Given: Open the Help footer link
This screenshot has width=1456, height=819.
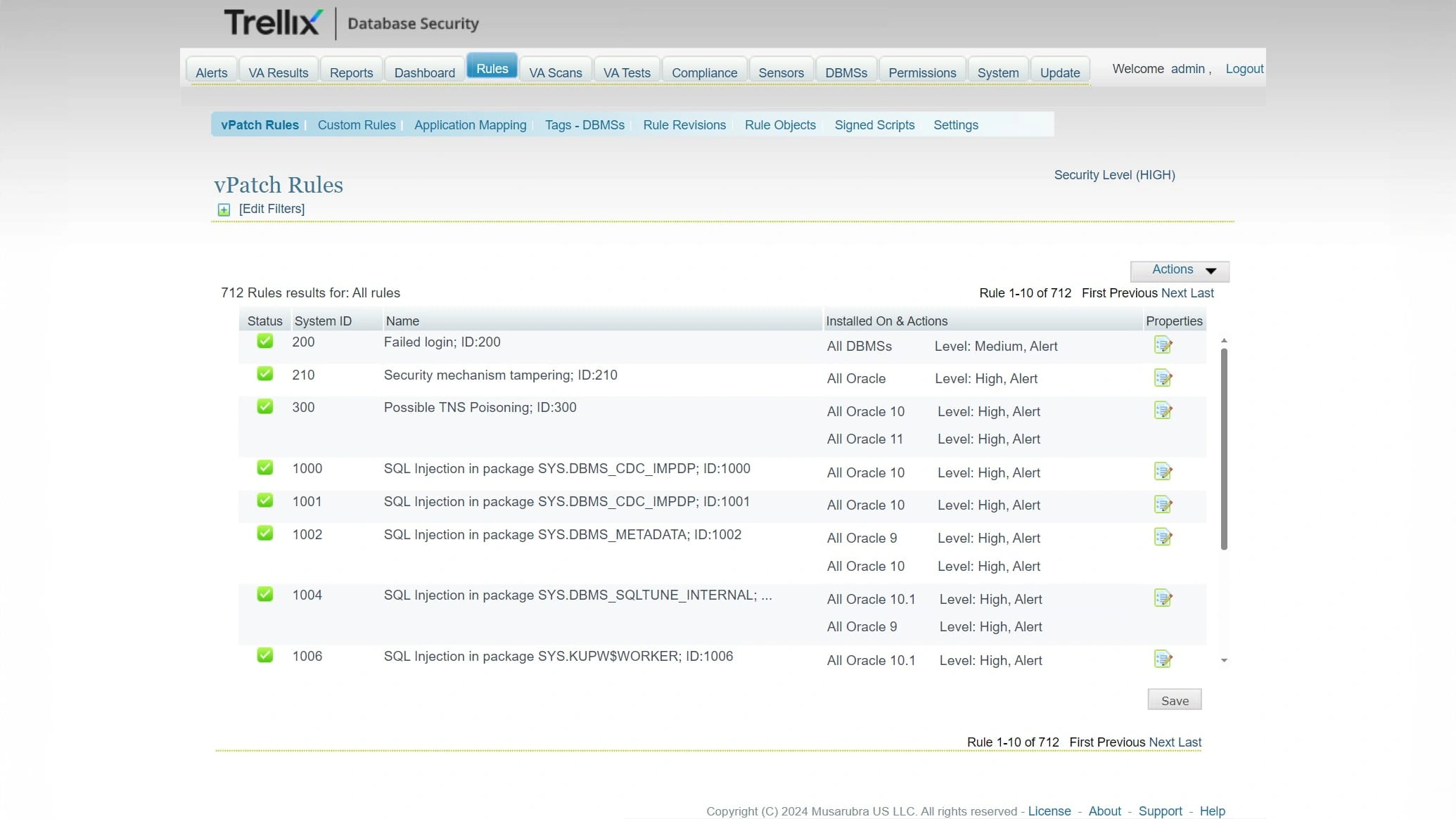Looking at the screenshot, I should pyautogui.click(x=1212, y=811).
